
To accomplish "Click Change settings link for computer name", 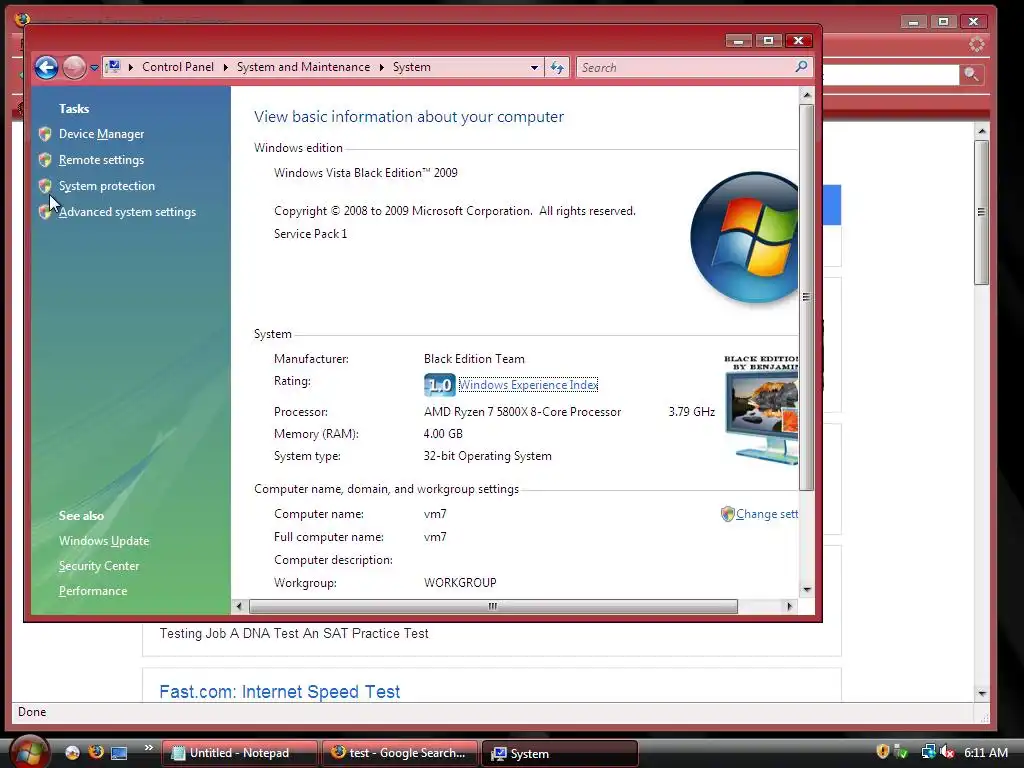I will point(767,514).
